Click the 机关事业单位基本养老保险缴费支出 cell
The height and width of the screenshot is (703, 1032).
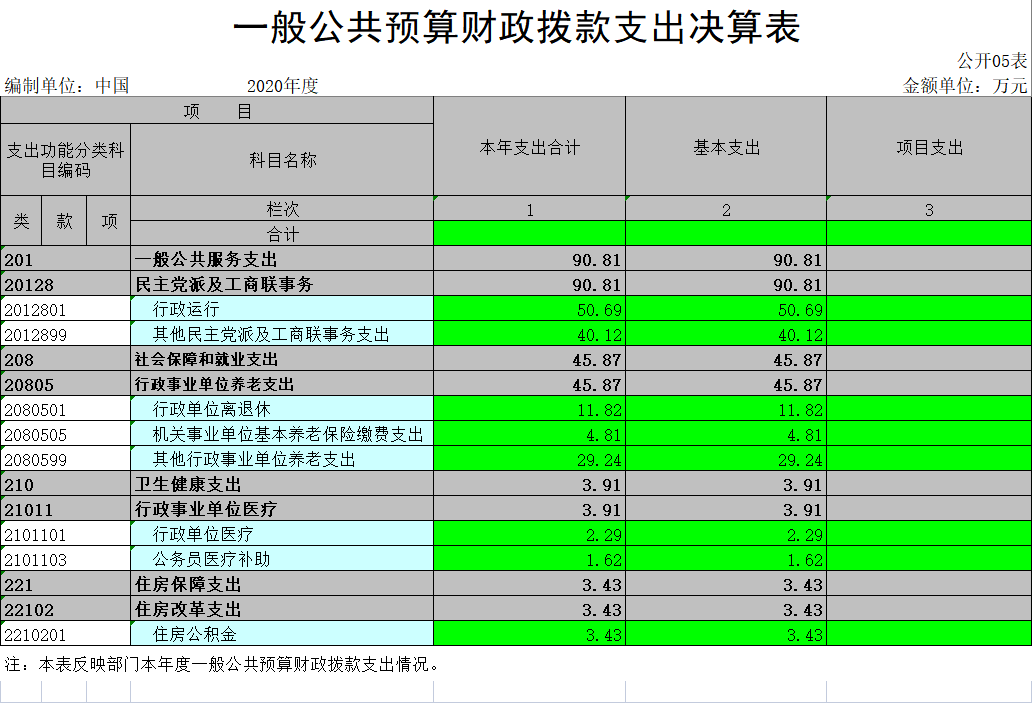[287, 434]
